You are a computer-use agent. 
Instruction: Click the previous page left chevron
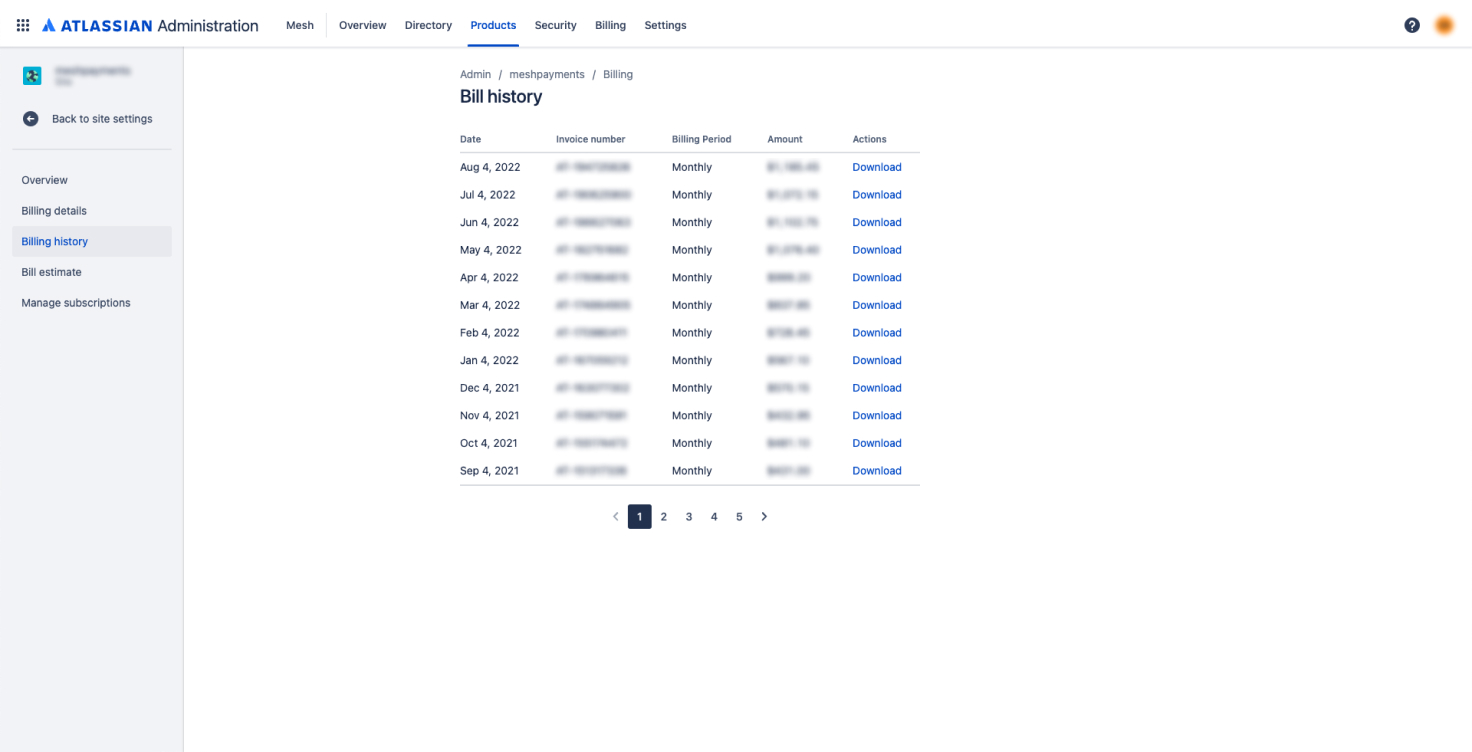(615, 517)
